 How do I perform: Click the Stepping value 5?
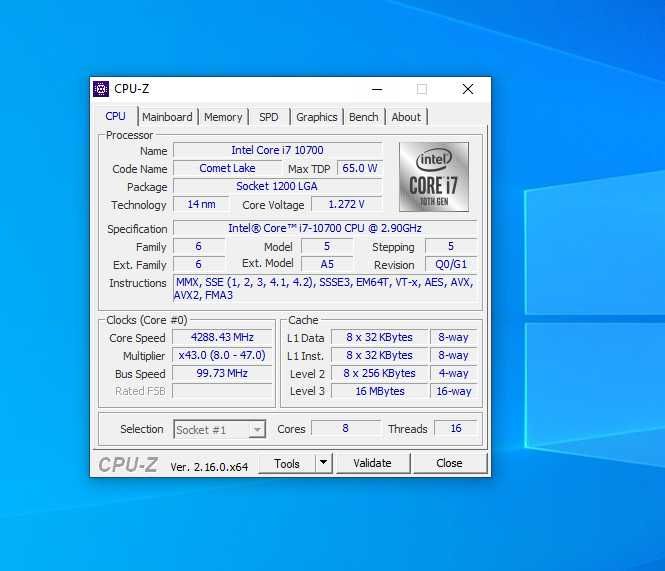click(x=451, y=246)
